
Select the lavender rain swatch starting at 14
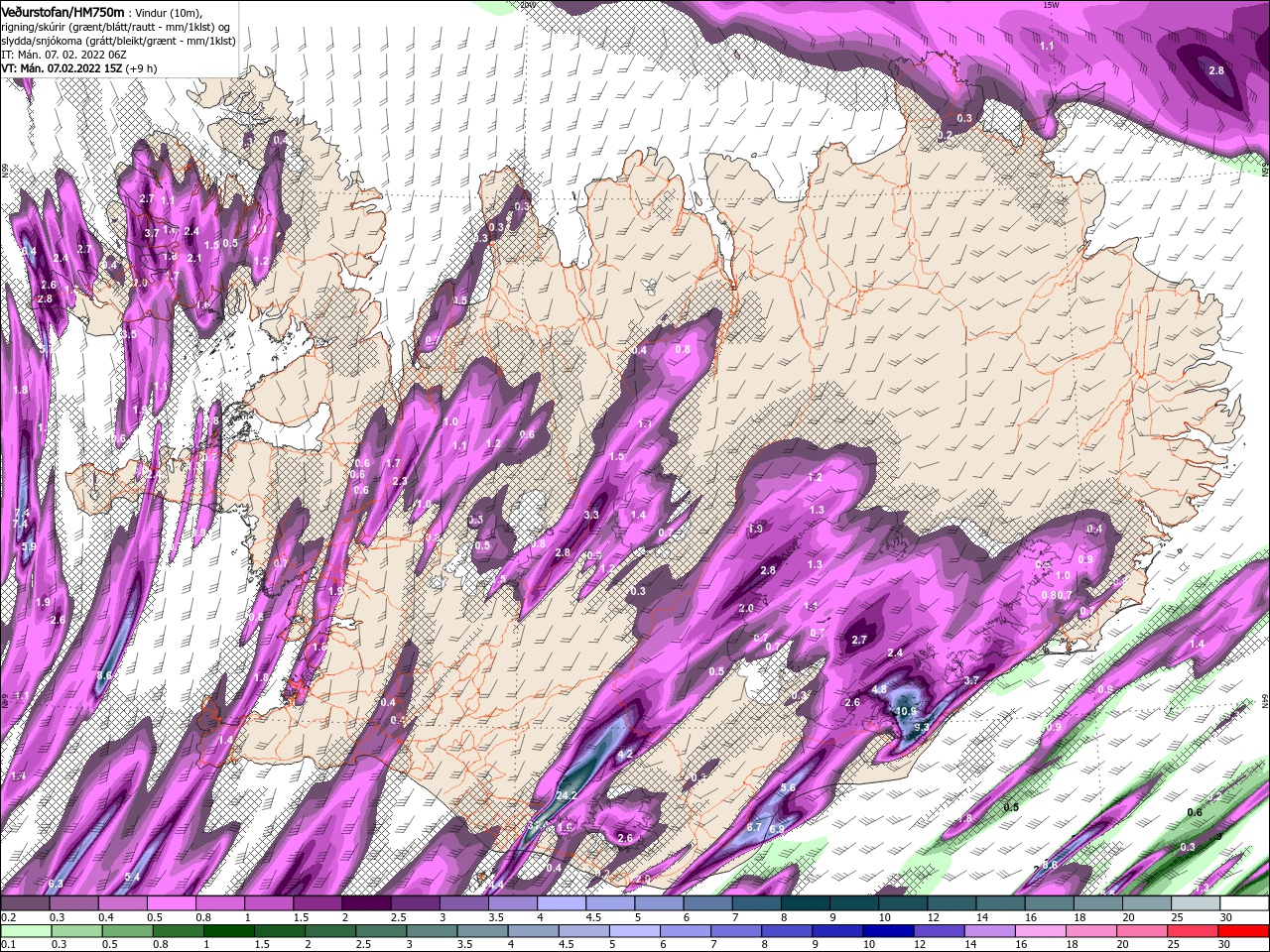pyautogui.click(x=988, y=931)
